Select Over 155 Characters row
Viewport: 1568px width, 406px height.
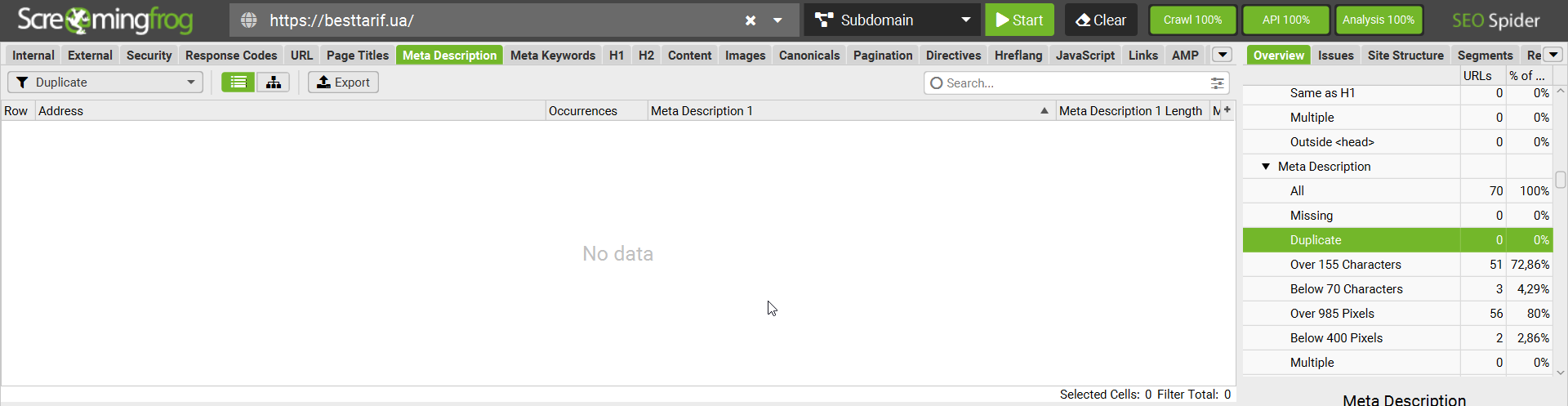[1396, 265]
